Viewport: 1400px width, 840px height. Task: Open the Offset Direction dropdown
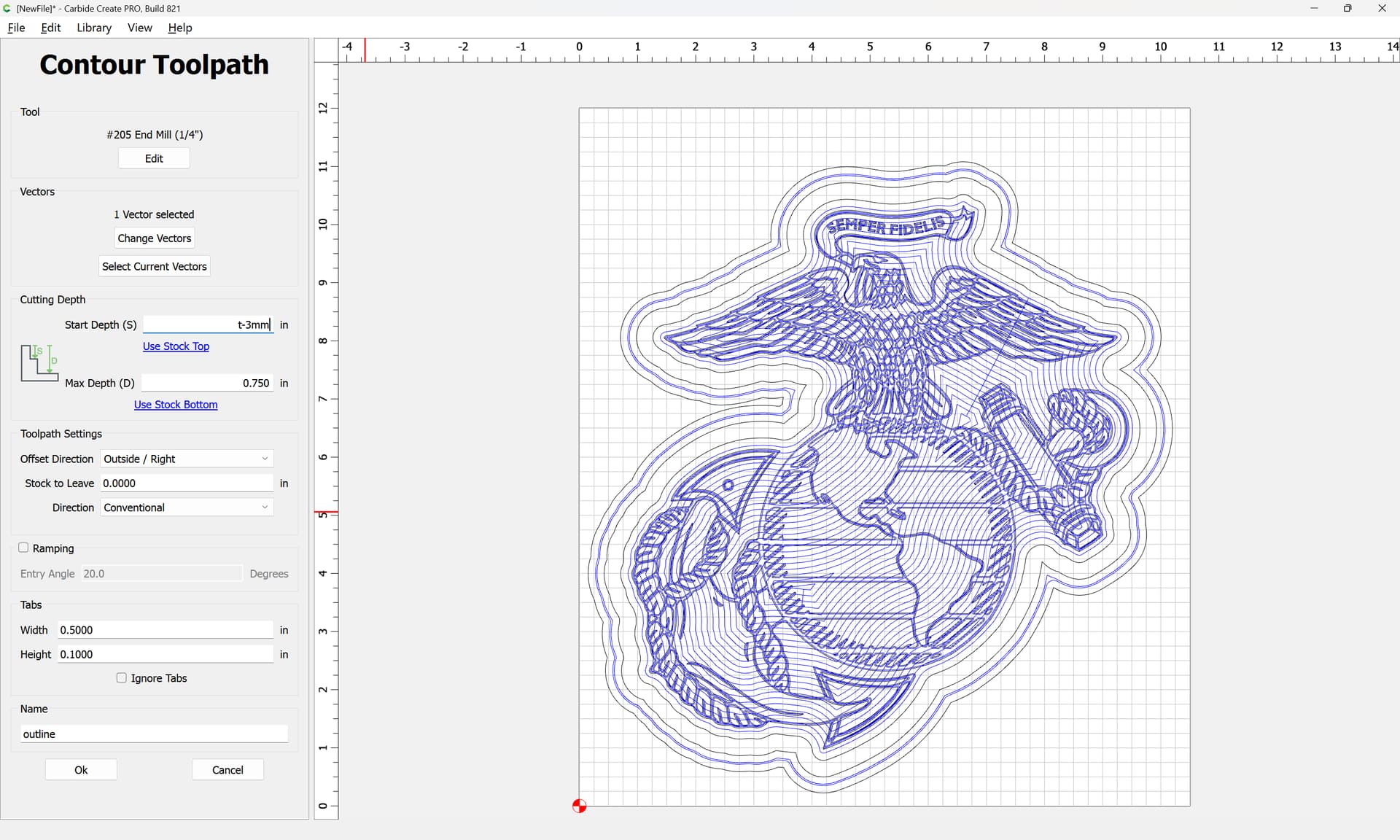pos(187,459)
